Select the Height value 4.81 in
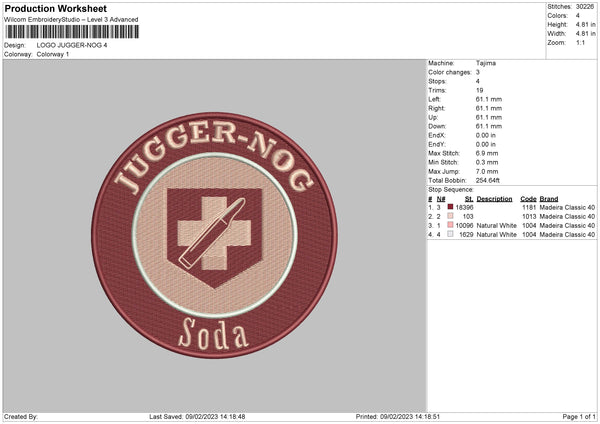This screenshot has width=600, height=424. (585, 24)
